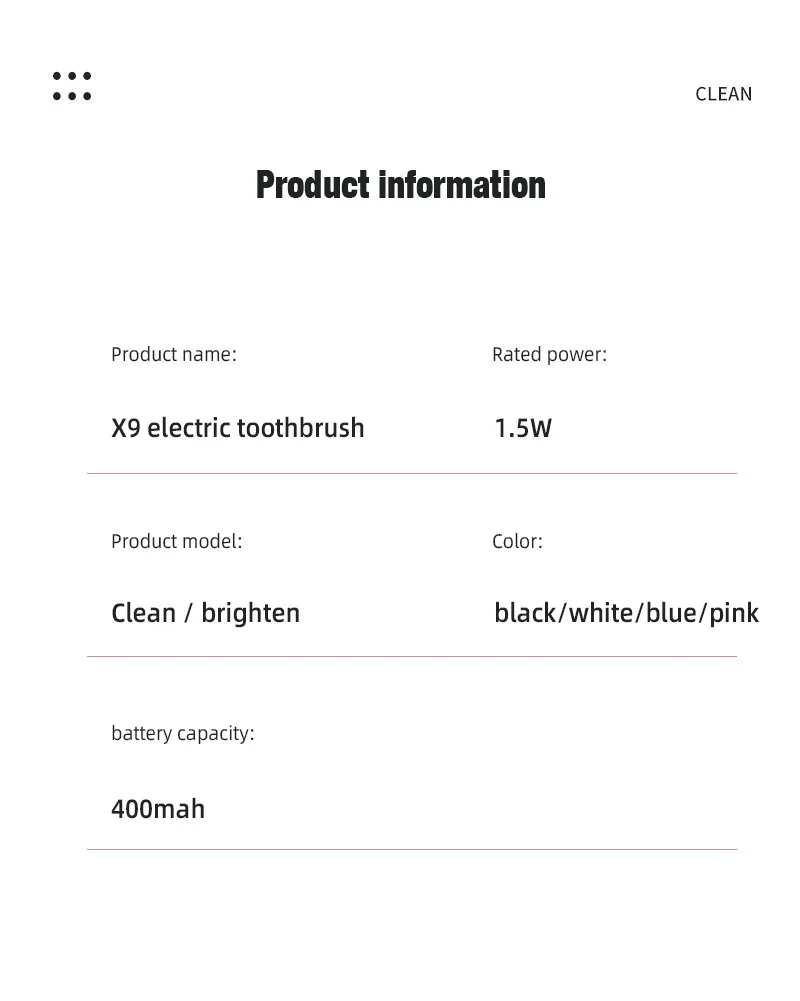Screen dimensions: 800x1001
Task: Click the word 'toothbrush' in product name
Action: tap(300, 428)
